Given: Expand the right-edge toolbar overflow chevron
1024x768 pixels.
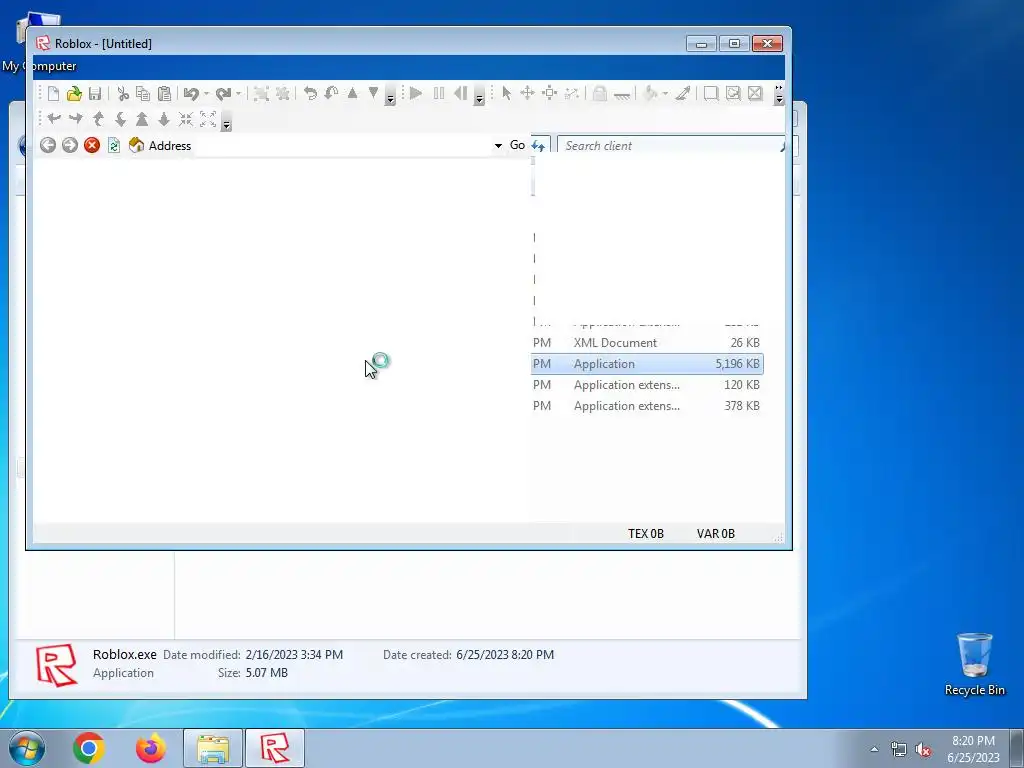Looking at the screenshot, I should point(779,95).
